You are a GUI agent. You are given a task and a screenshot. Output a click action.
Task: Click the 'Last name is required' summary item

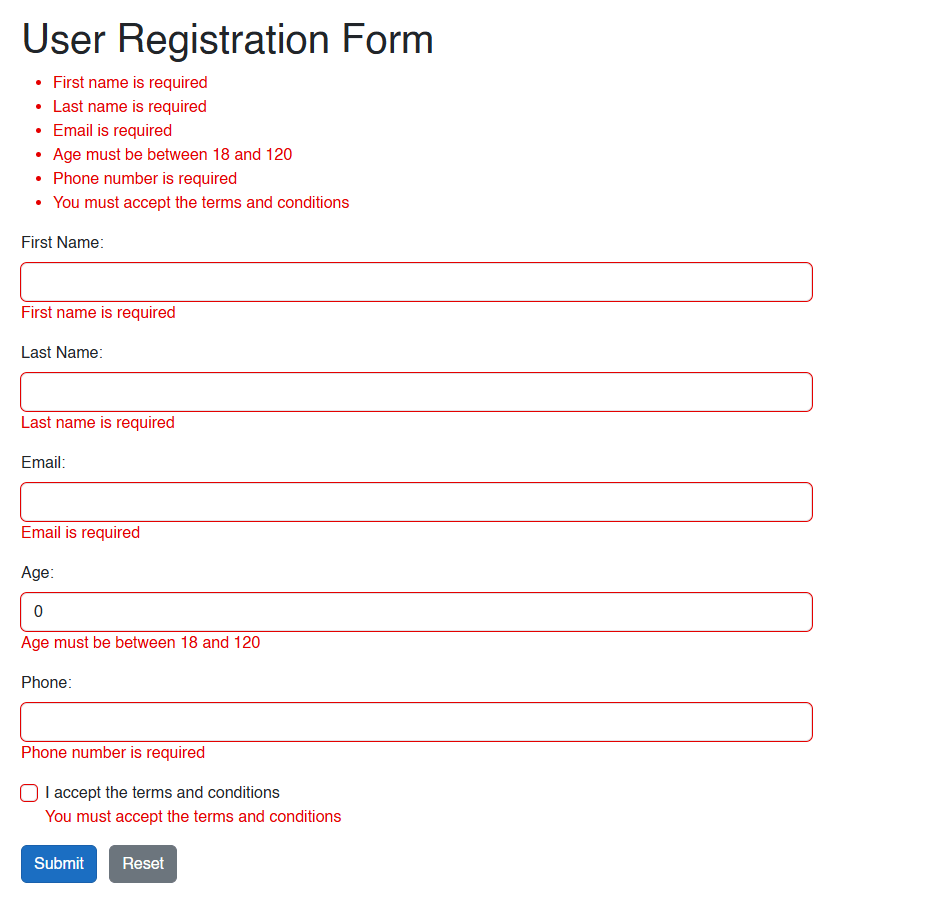tap(129, 106)
